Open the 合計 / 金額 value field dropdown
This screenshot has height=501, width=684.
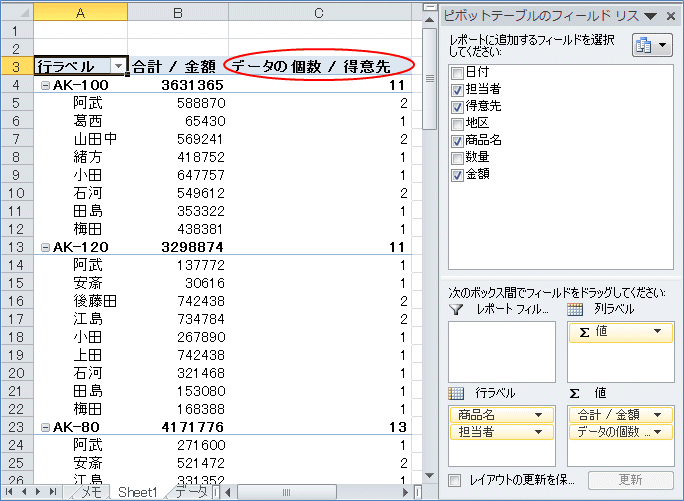[x=657, y=415]
